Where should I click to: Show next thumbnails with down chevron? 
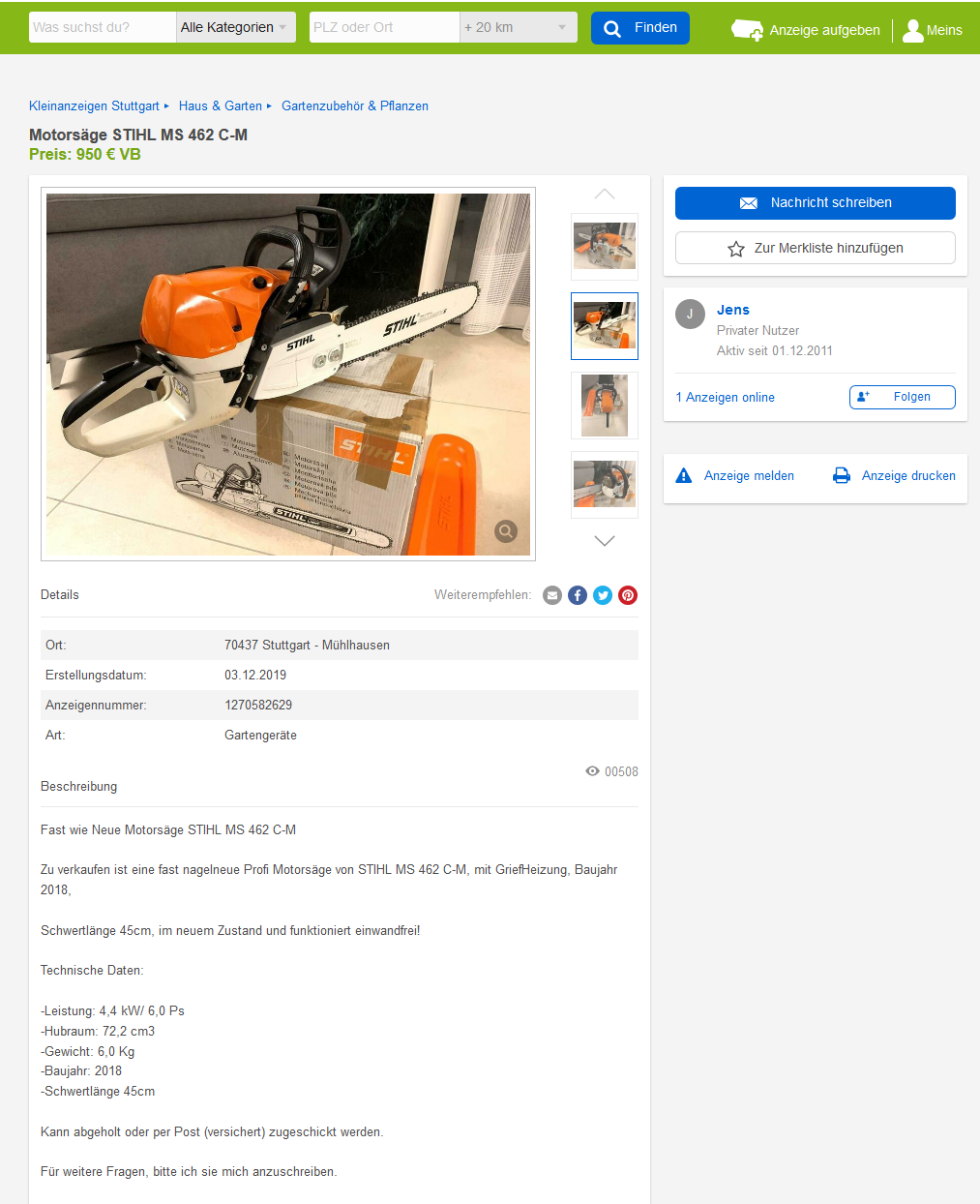coord(605,540)
